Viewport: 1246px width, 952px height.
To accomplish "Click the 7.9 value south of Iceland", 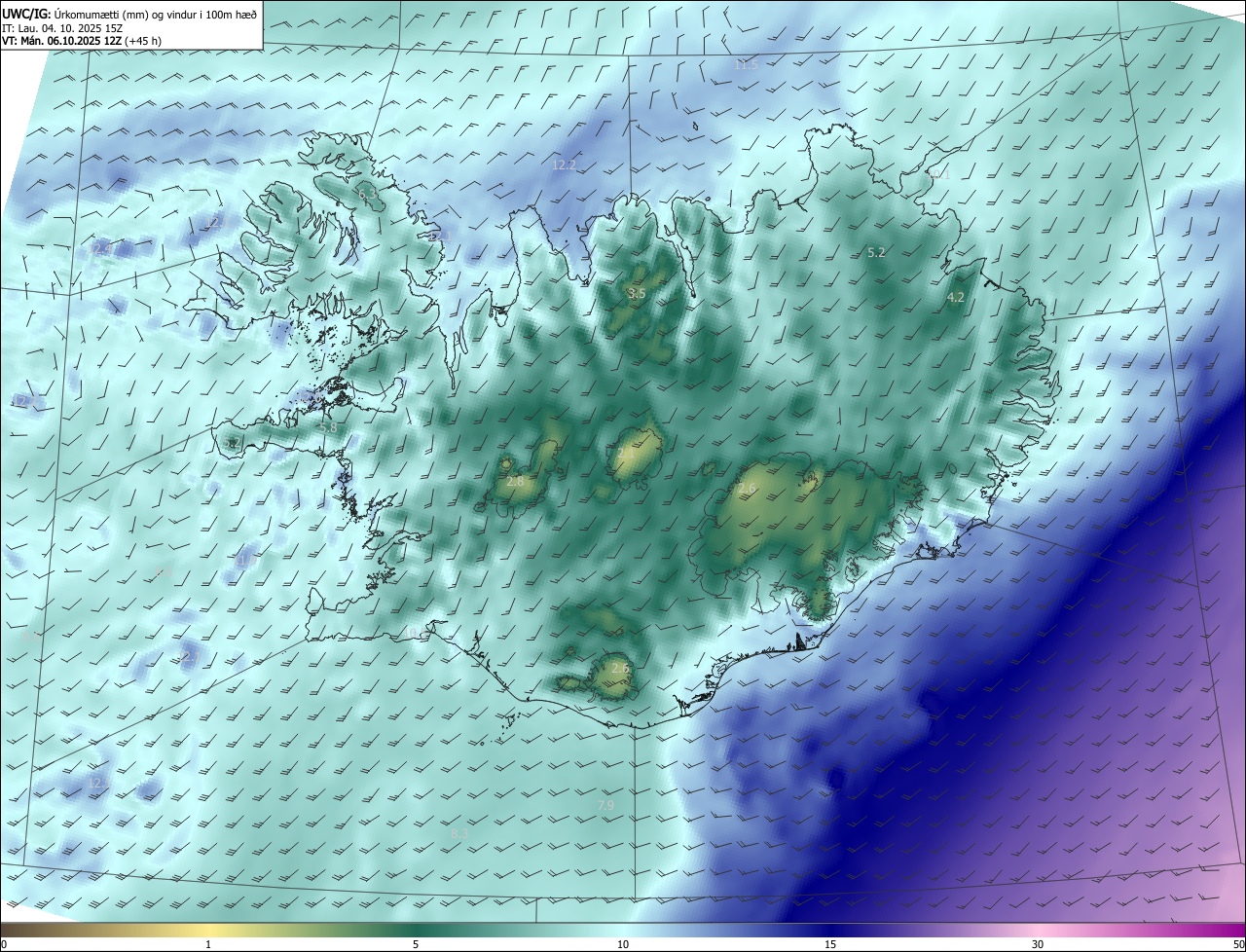I will [605, 805].
